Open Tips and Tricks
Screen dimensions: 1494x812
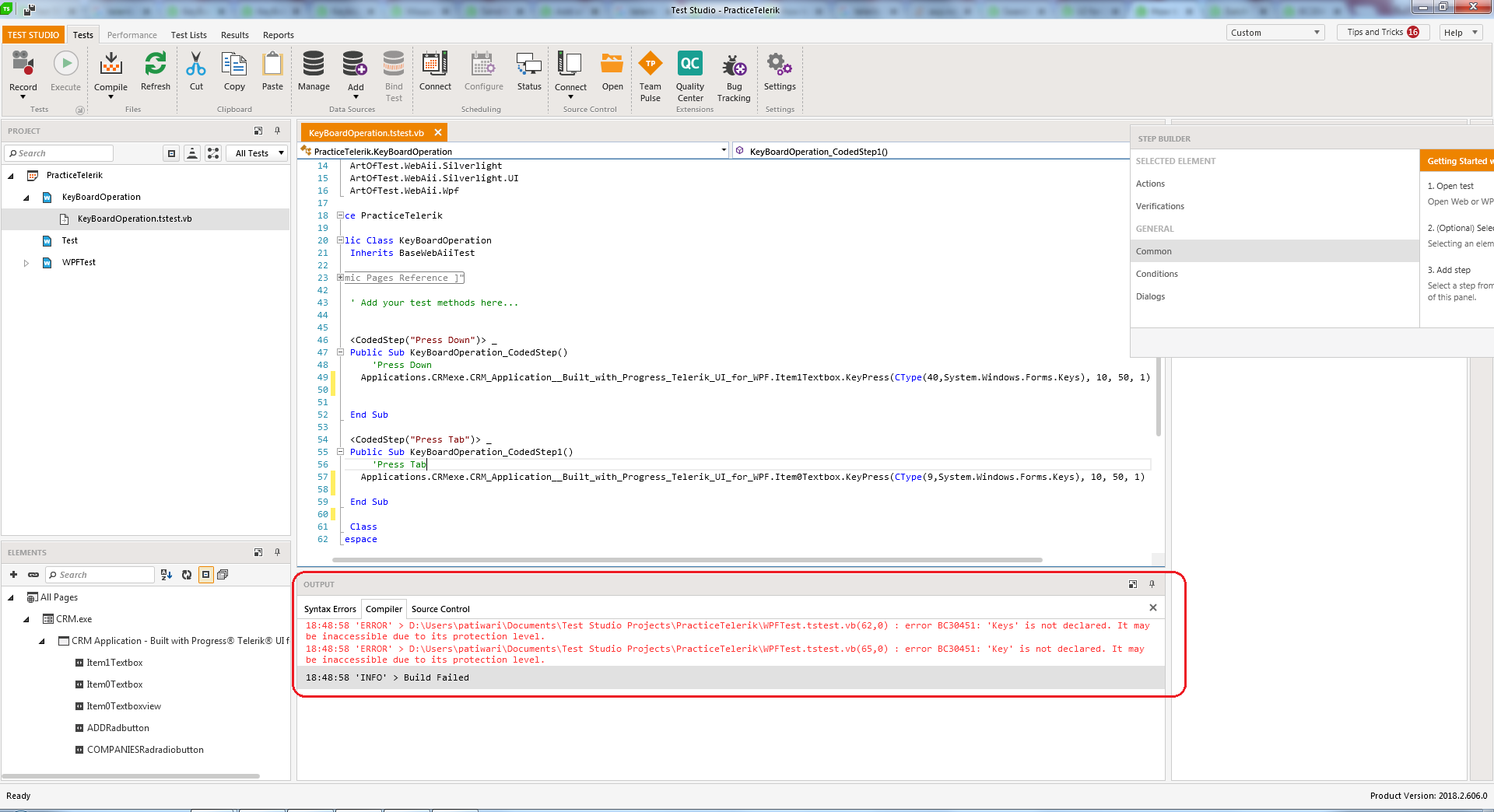coord(1382,33)
